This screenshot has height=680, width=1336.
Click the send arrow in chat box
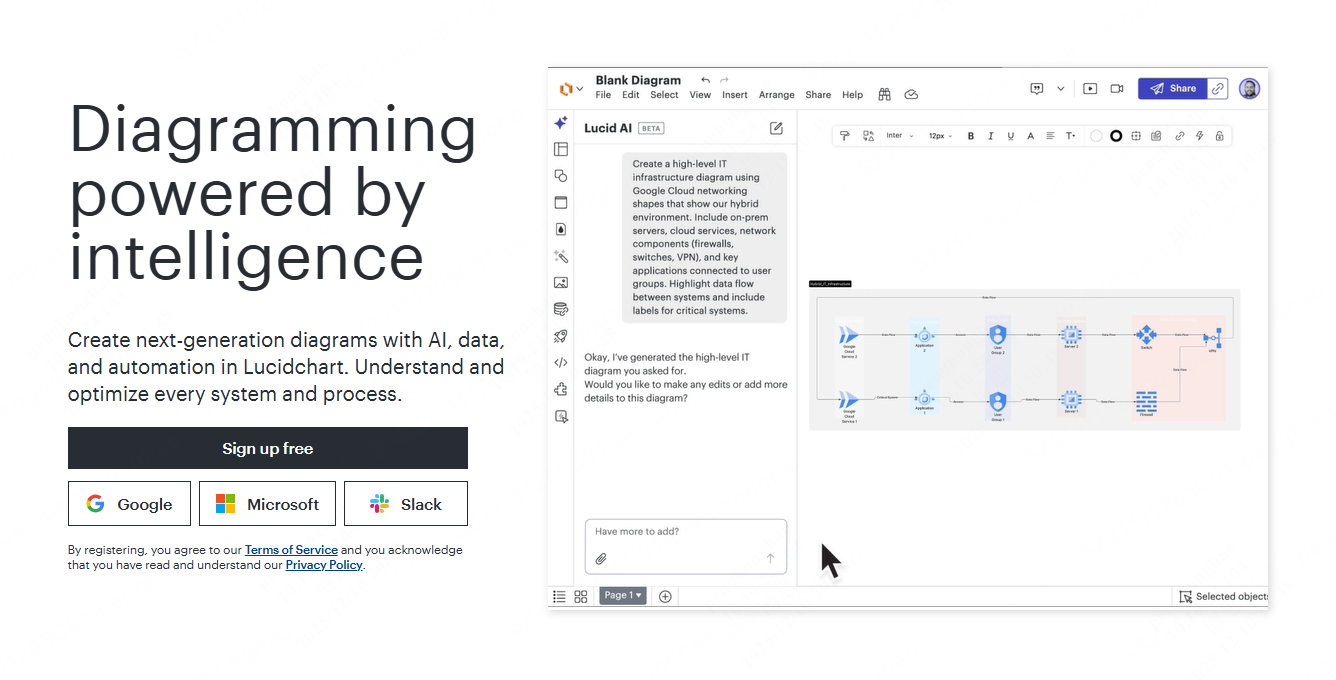770,559
